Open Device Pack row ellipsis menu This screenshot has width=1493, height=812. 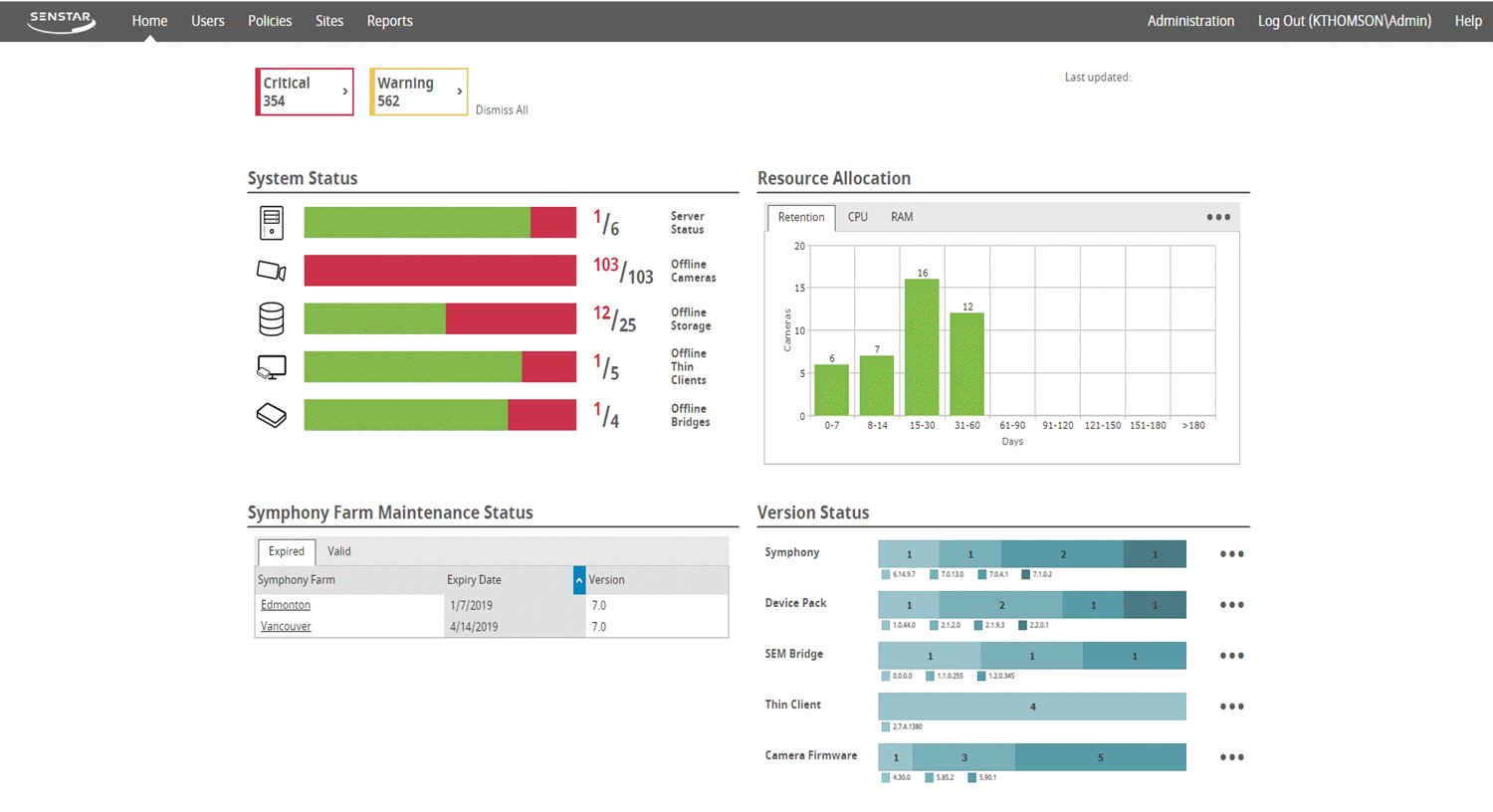[x=1231, y=605]
